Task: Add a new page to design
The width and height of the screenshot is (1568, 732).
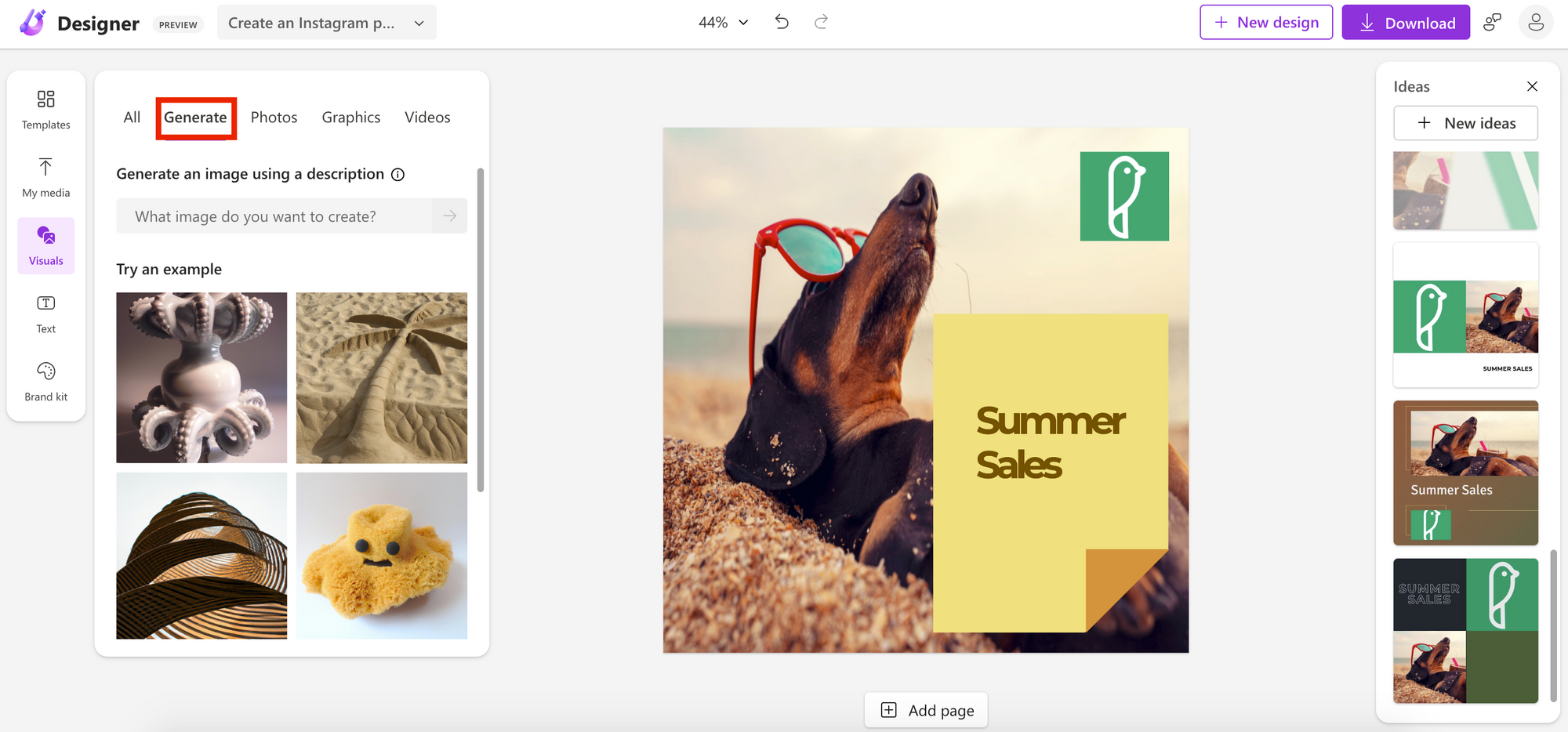Action: (x=926, y=710)
